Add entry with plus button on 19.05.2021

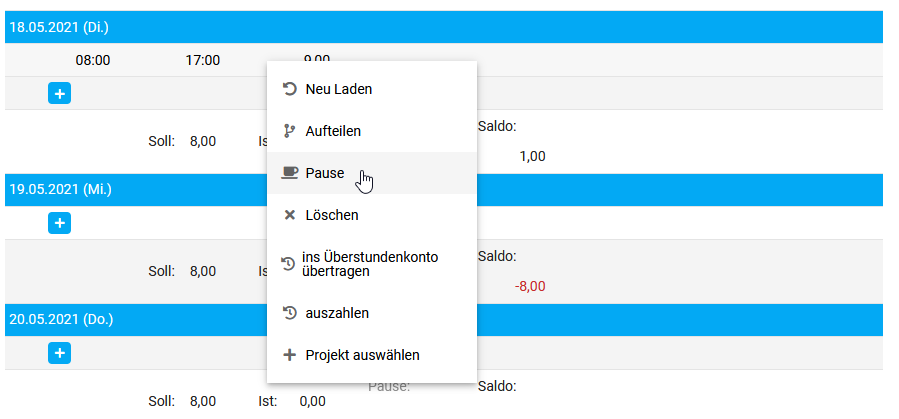coord(59,222)
